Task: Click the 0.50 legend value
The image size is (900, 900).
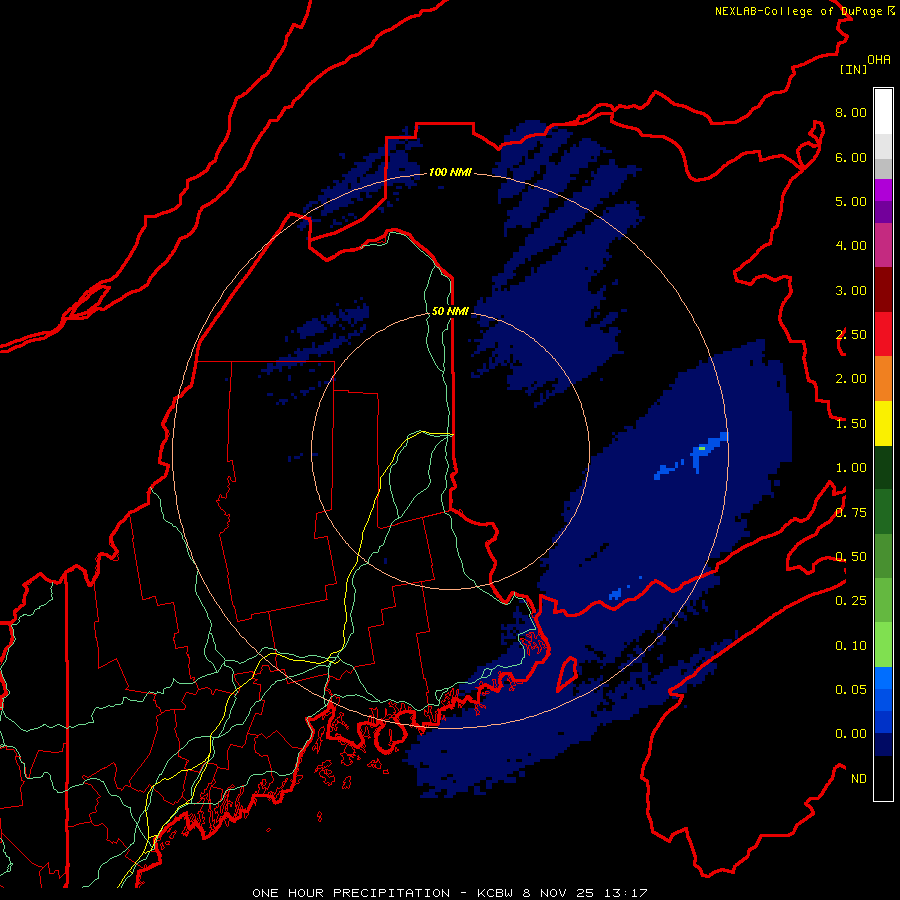Action: (x=851, y=557)
